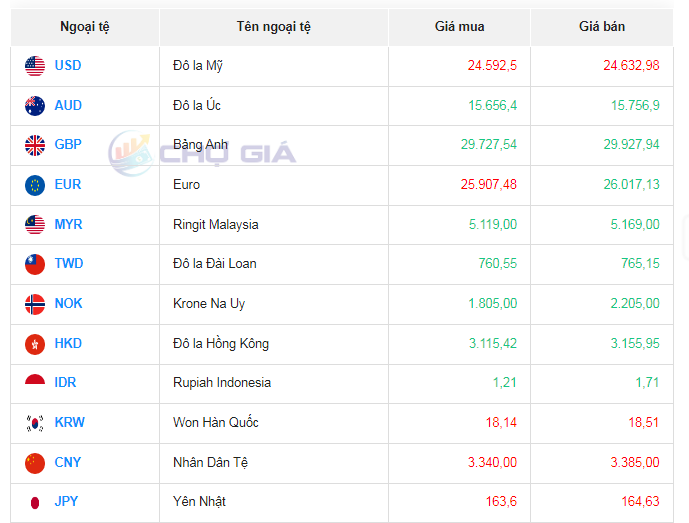Click the Australian flag icon

35,105
